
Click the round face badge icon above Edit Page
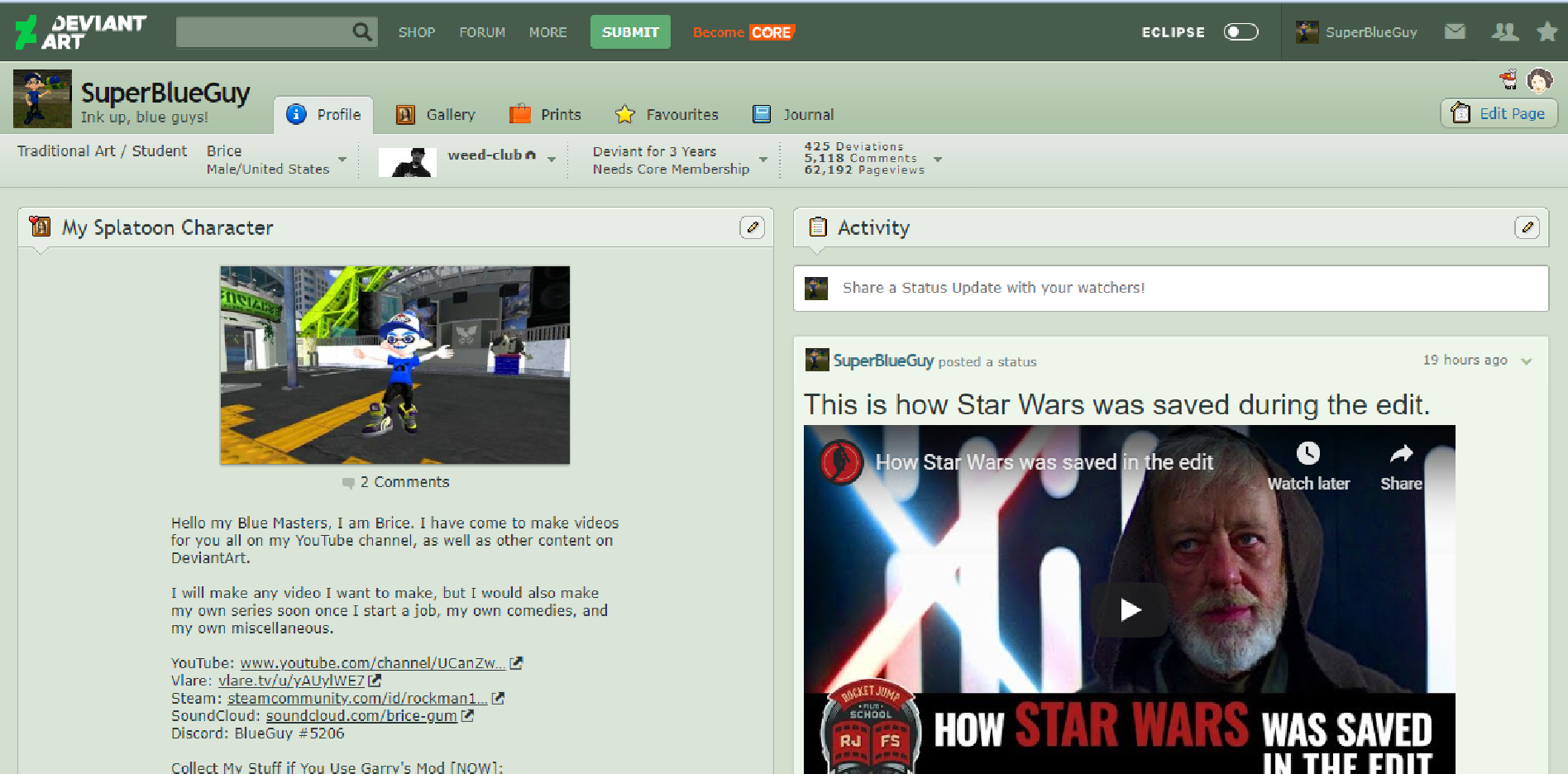(x=1539, y=80)
